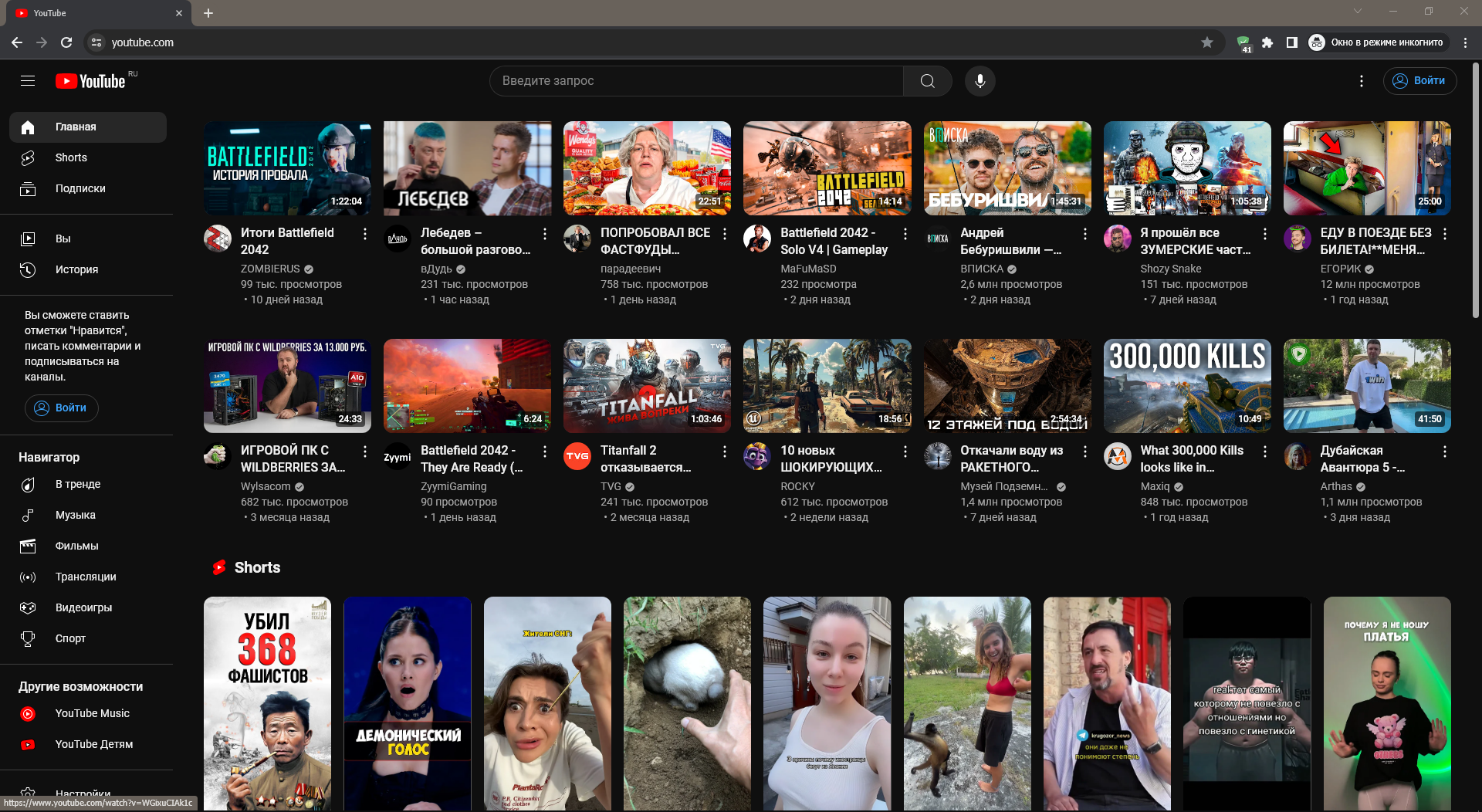Open Wylsacom channel name
This screenshot has width=1482, height=812.
coord(266,487)
